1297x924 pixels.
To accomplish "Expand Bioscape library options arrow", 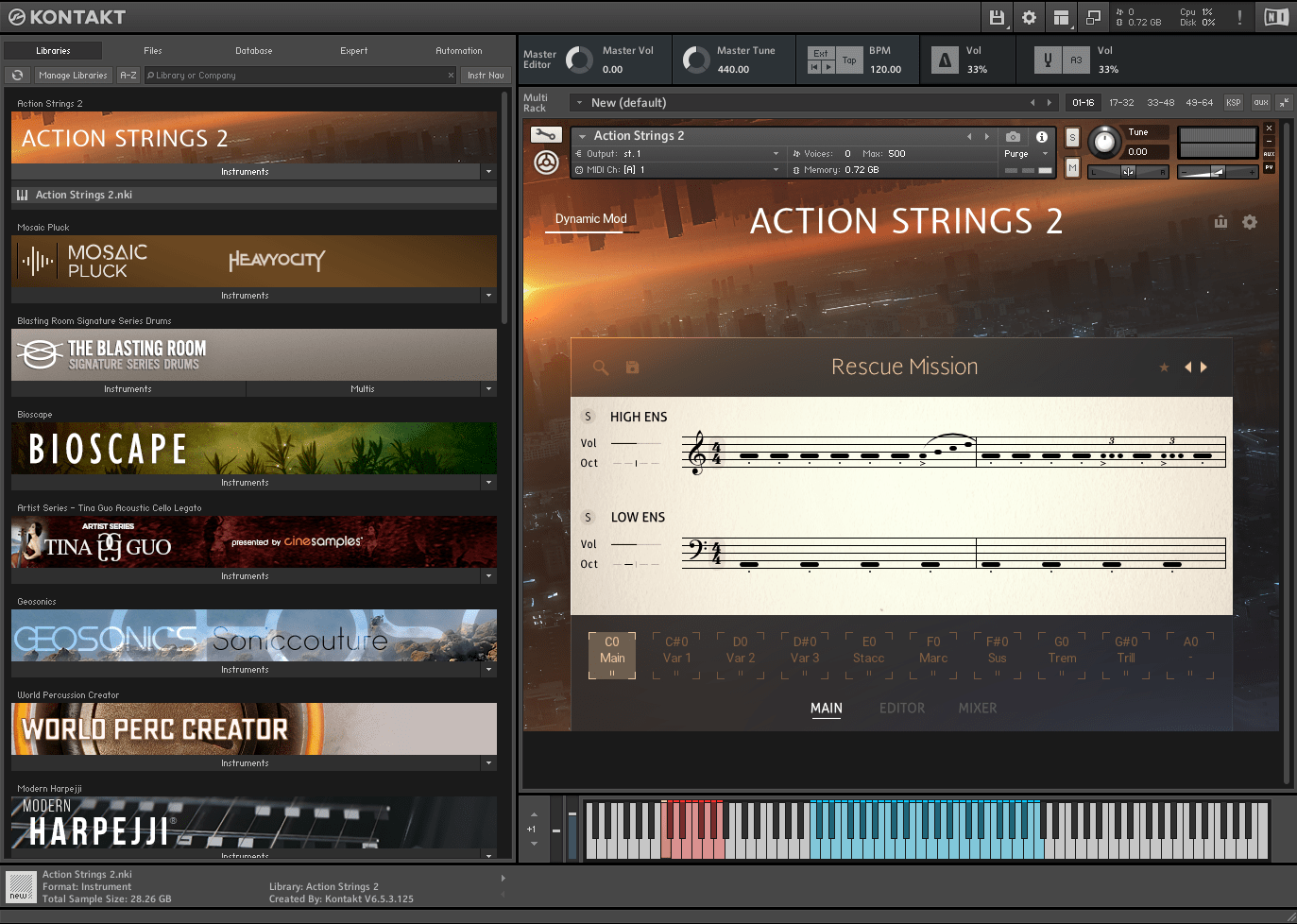I will pos(488,483).
